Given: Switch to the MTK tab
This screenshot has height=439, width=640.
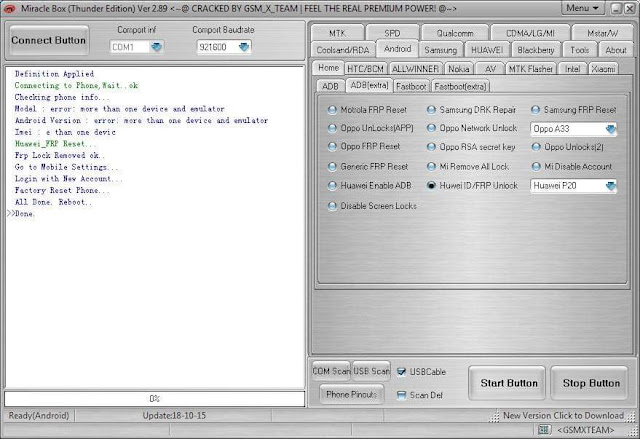Looking at the screenshot, I should tap(337, 33).
